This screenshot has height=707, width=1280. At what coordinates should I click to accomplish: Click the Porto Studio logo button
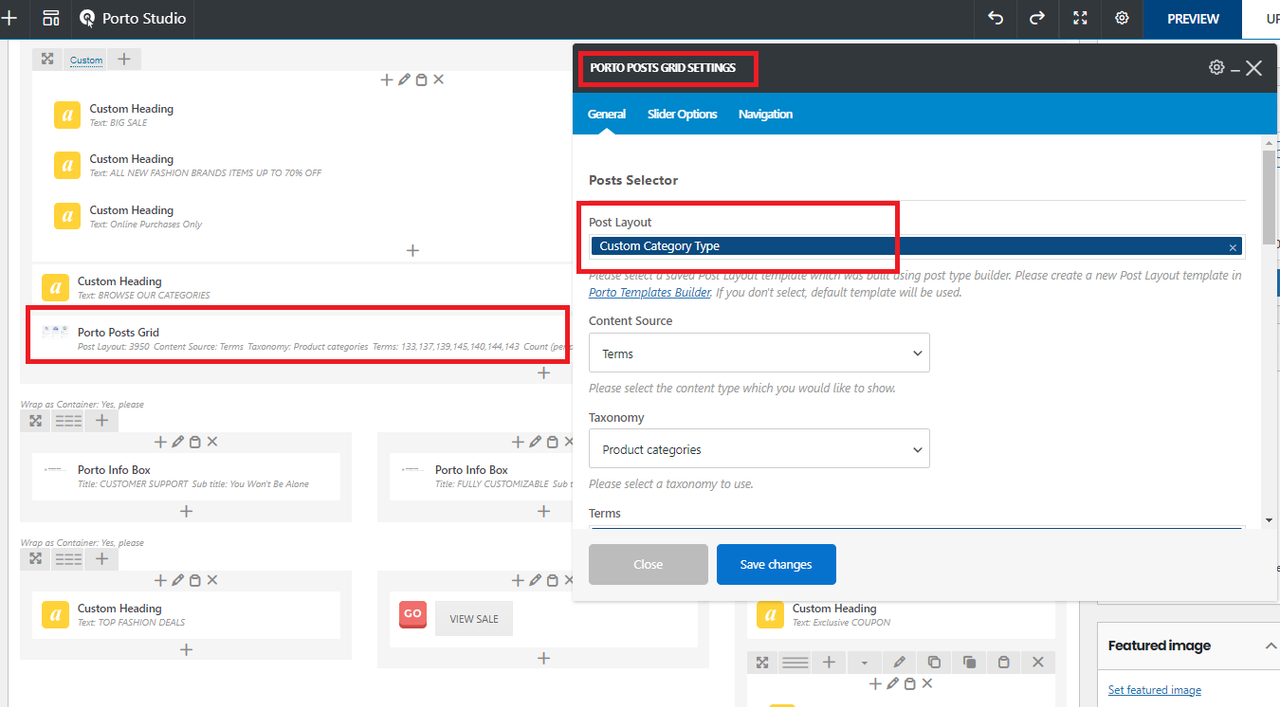(132, 18)
